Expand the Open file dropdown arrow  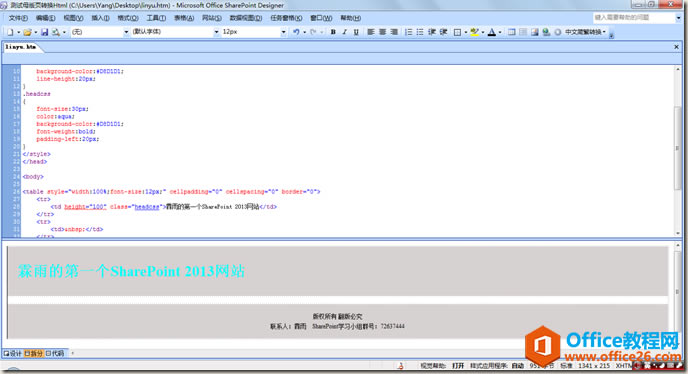(x=36, y=32)
